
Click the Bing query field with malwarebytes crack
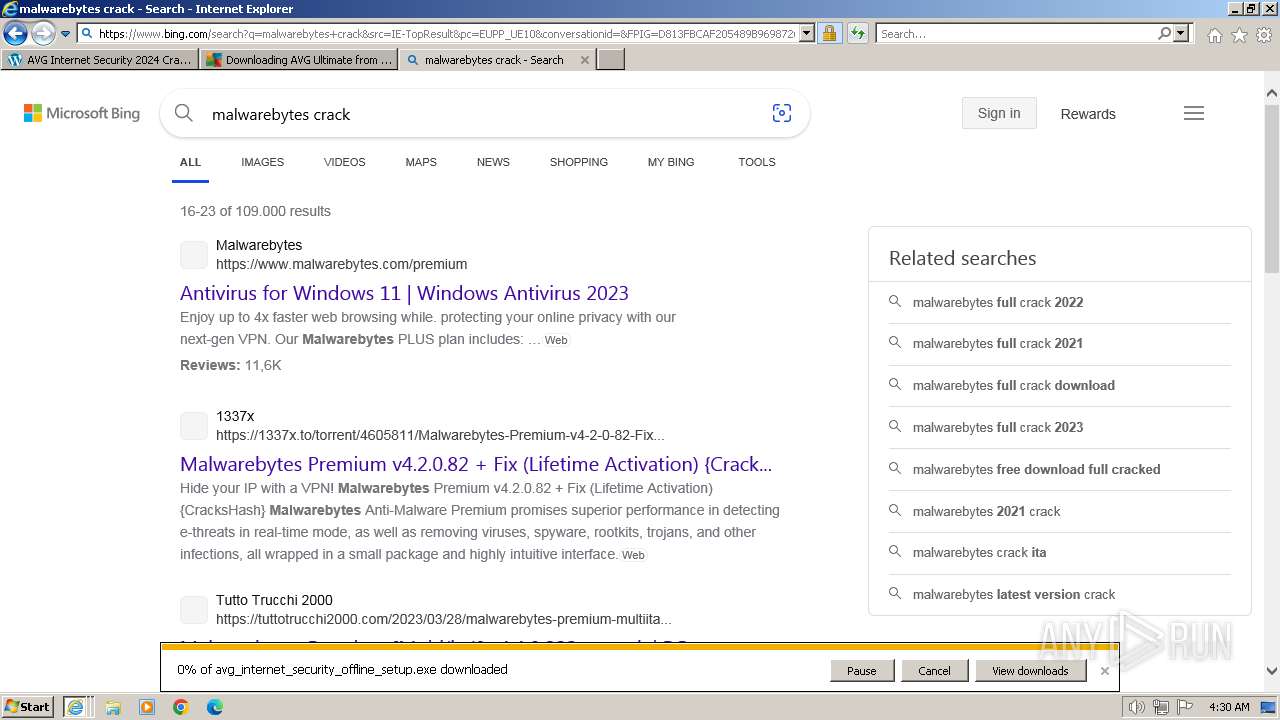point(480,114)
